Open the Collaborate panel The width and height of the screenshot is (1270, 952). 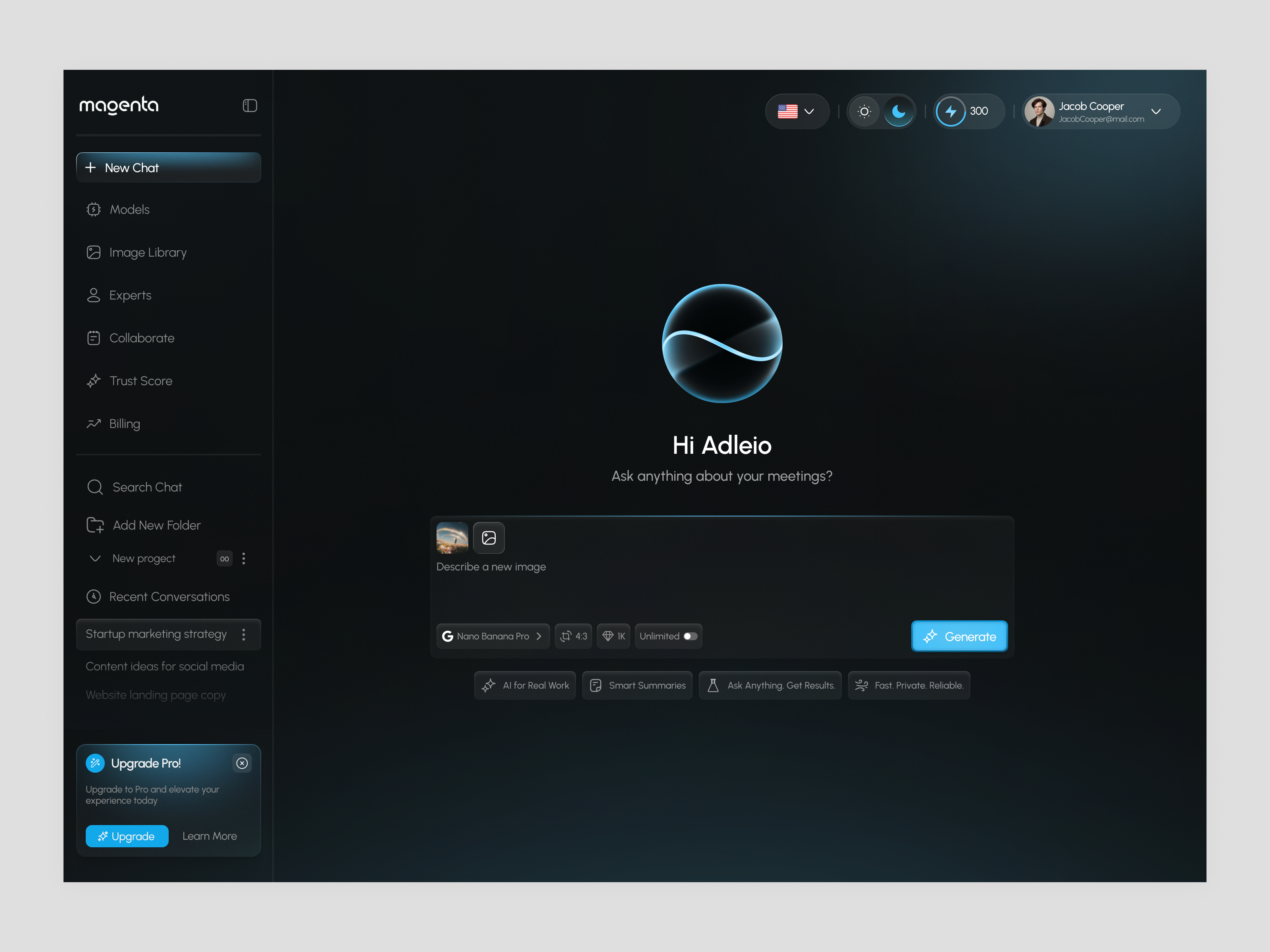point(141,338)
